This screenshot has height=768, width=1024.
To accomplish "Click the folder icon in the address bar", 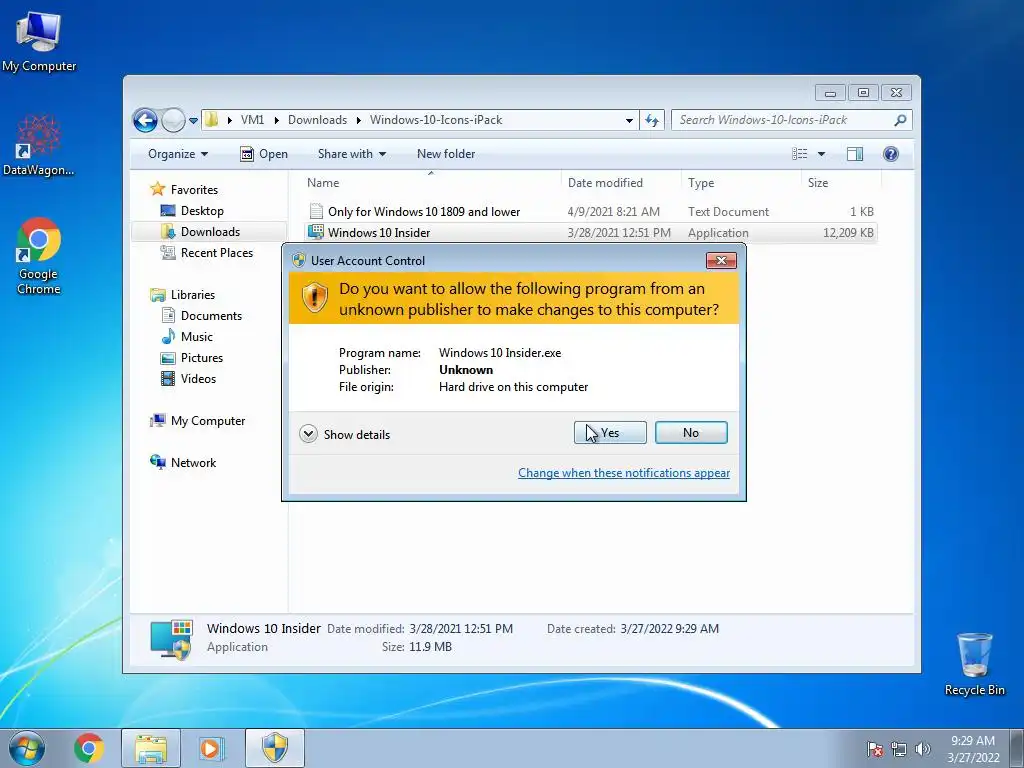I will point(211,120).
